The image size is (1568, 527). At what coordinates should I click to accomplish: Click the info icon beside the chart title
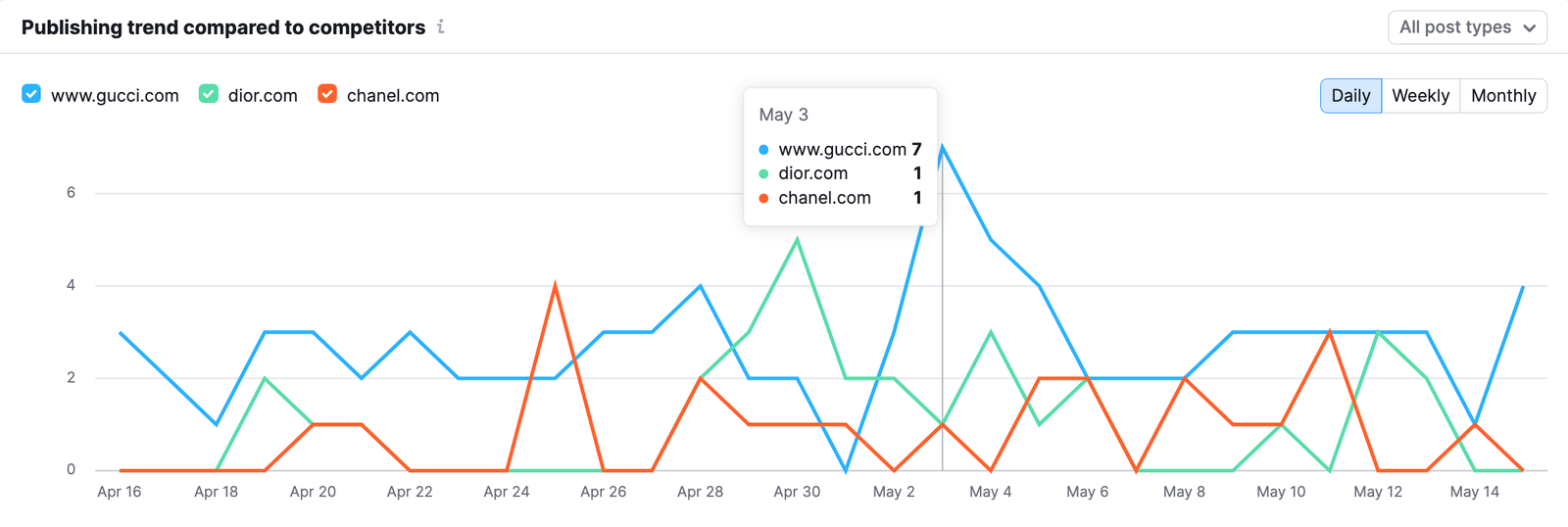click(x=441, y=27)
